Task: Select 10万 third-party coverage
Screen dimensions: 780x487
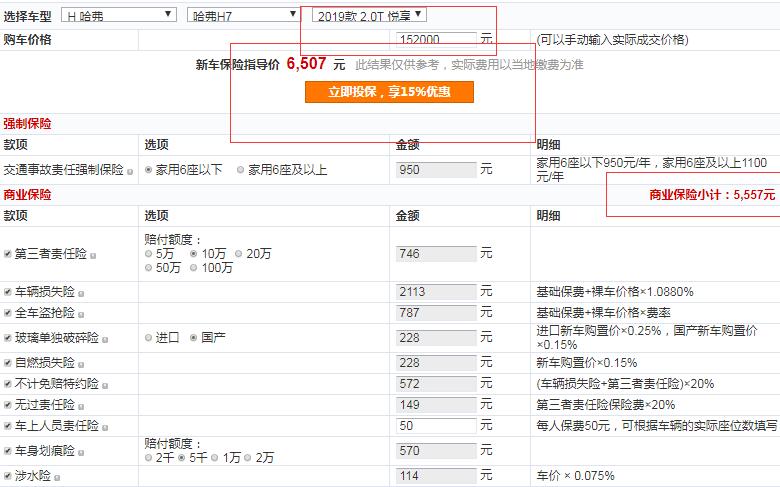Action: click(194, 254)
